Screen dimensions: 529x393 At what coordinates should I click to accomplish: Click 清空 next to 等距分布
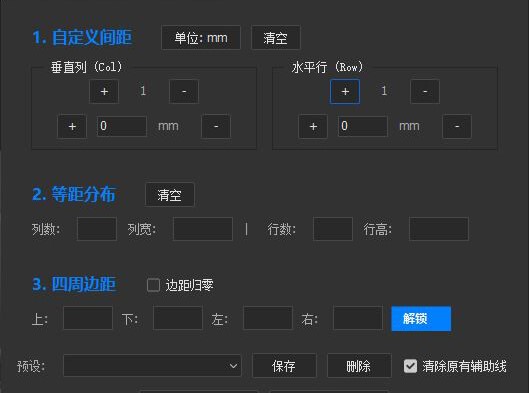(x=170, y=195)
